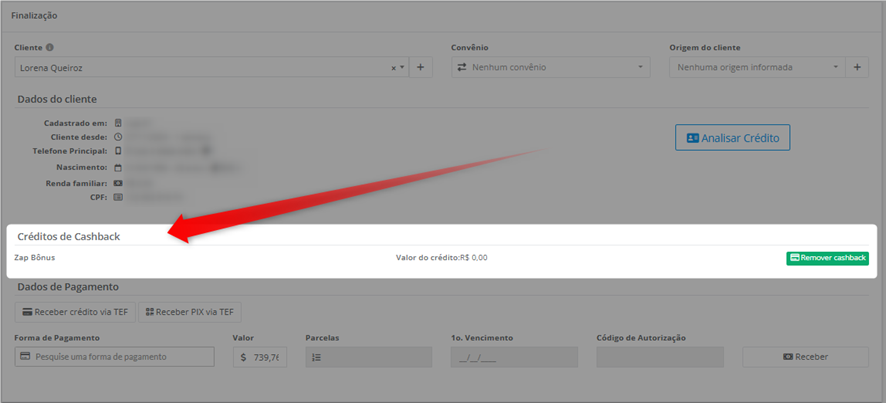This screenshot has width=886, height=403.
Task: Click the card icon in Forma de Pagamento
Action: tap(24, 357)
